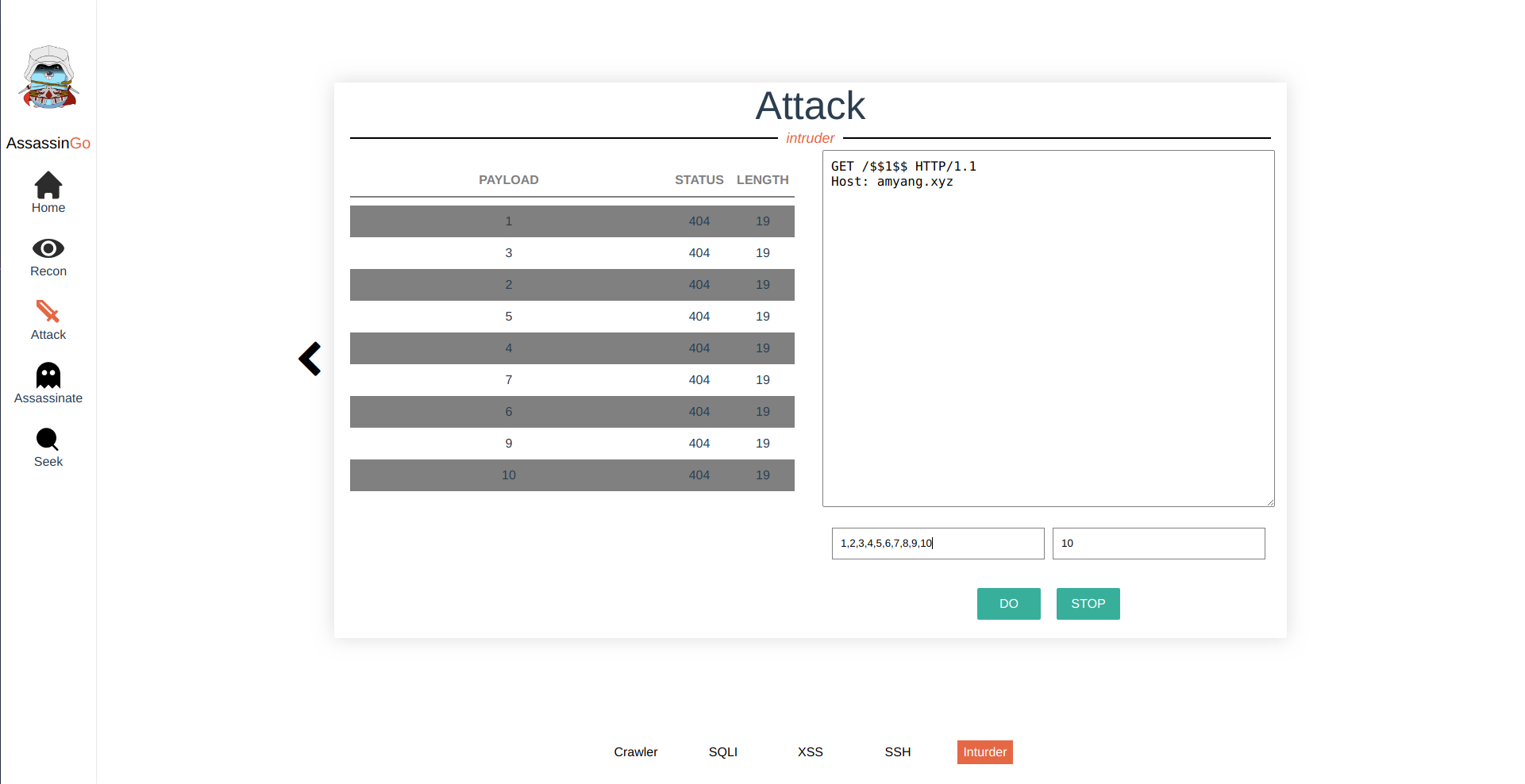The height and width of the screenshot is (784, 1525).
Task: Select the result row for payload 10
Action: pyautogui.click(x=572, y=475)
